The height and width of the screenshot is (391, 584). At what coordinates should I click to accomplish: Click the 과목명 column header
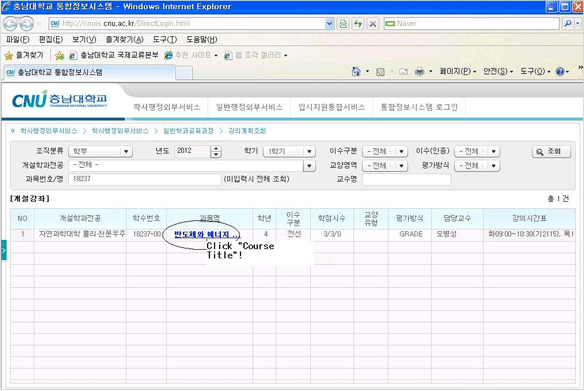(210, 219)
